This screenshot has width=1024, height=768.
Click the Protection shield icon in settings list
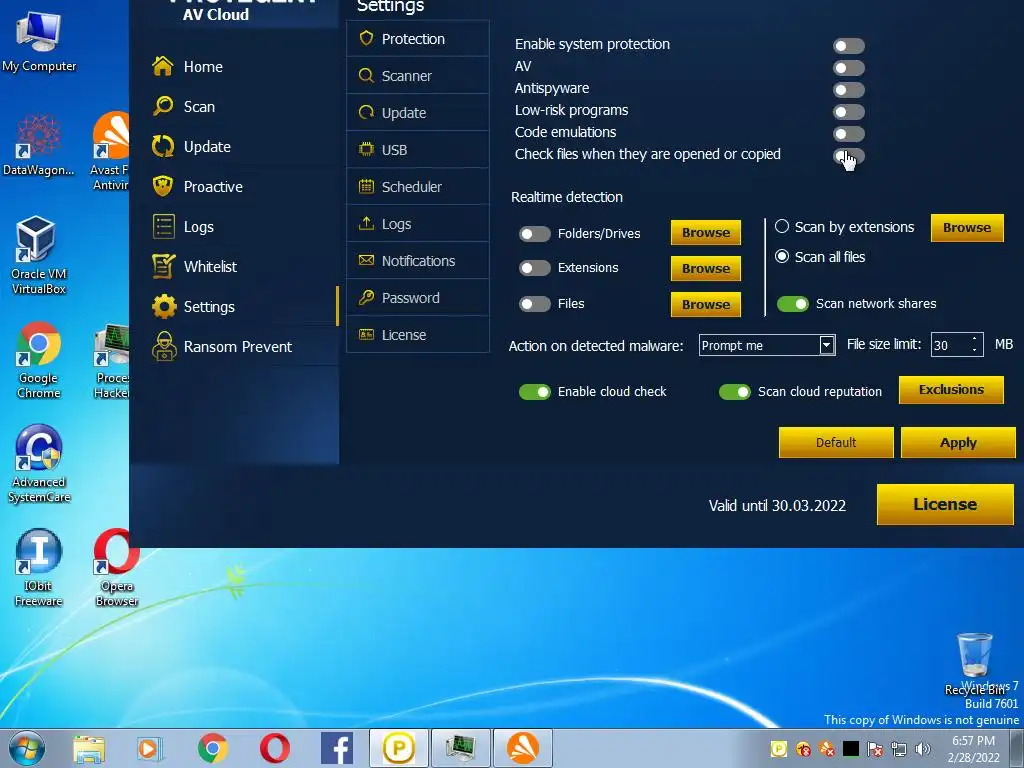tap(366, 38)
